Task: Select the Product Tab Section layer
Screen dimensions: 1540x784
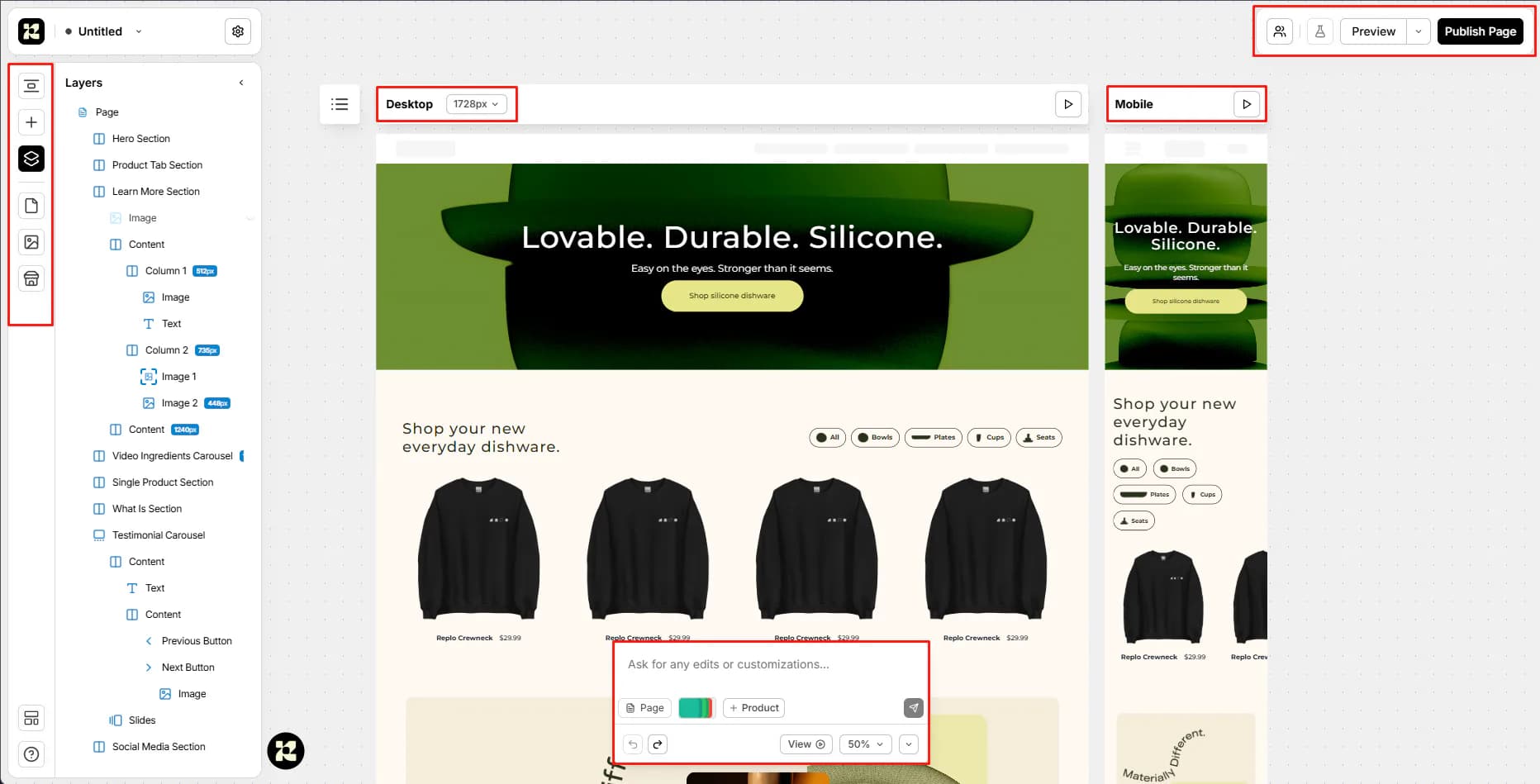Action: (x=157, y=165)
